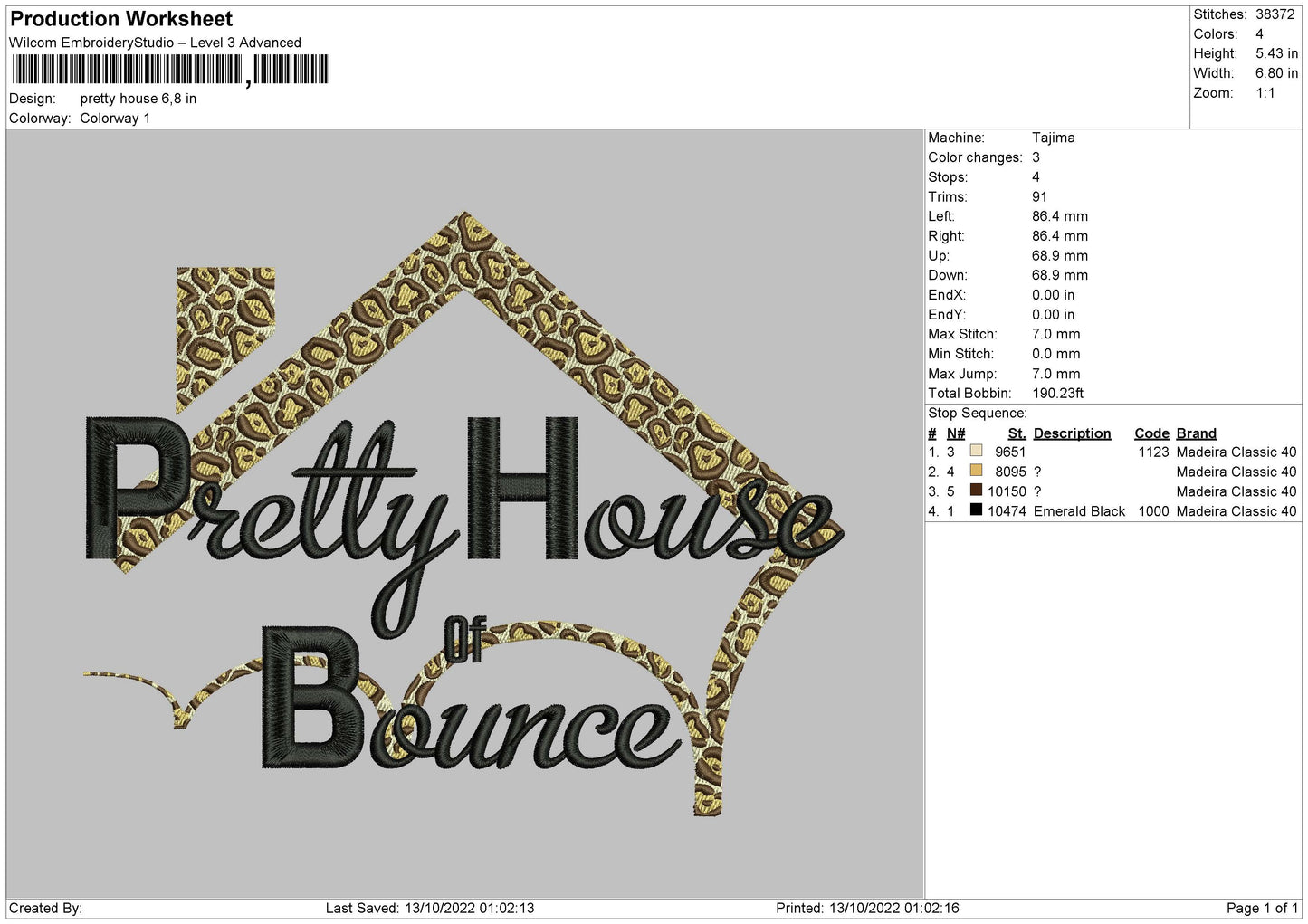
Task: Click the black Emerald Black color swatch
Action: [976, 510]
